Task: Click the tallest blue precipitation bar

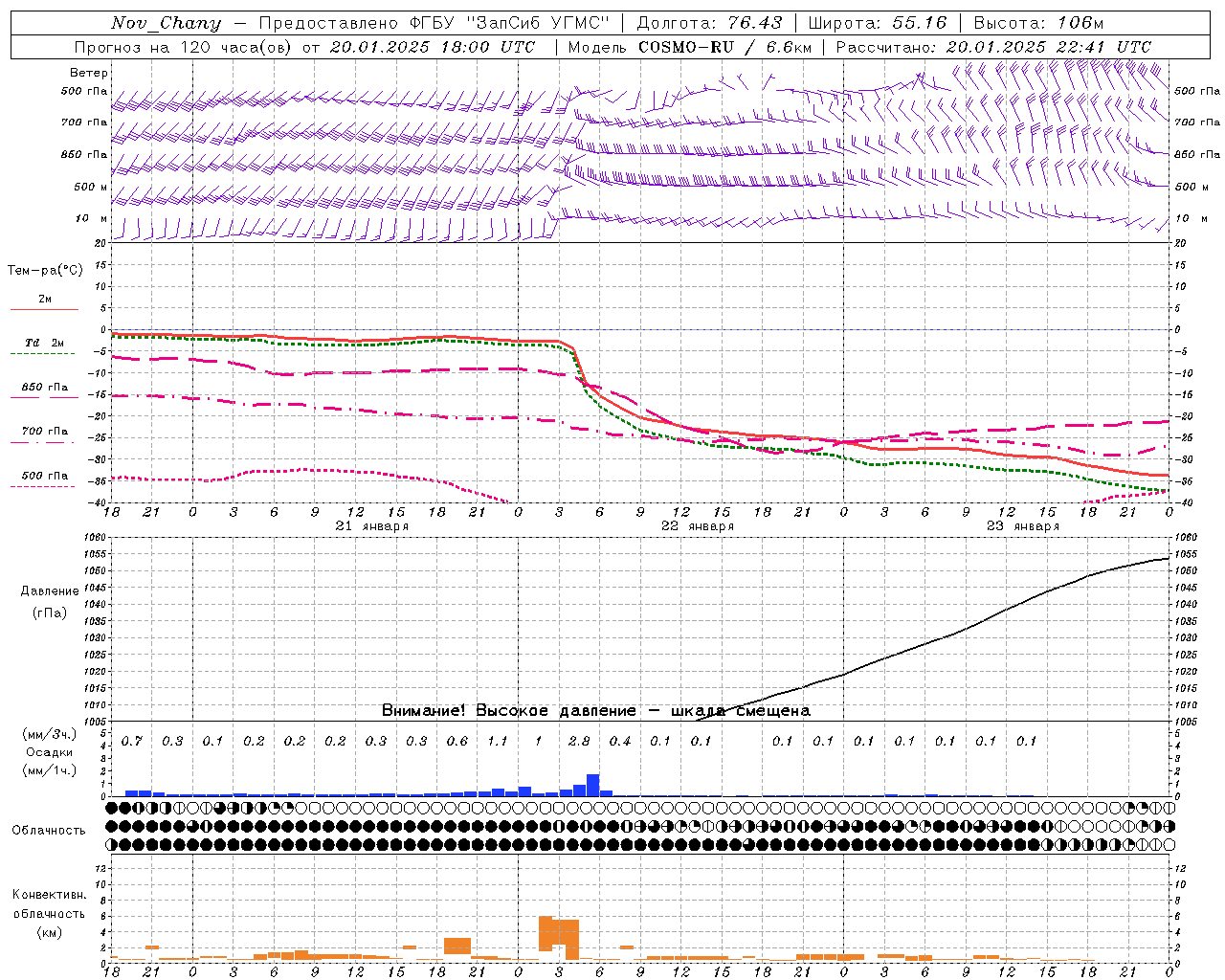Action: pyautogui.click(x=593, y=785)
